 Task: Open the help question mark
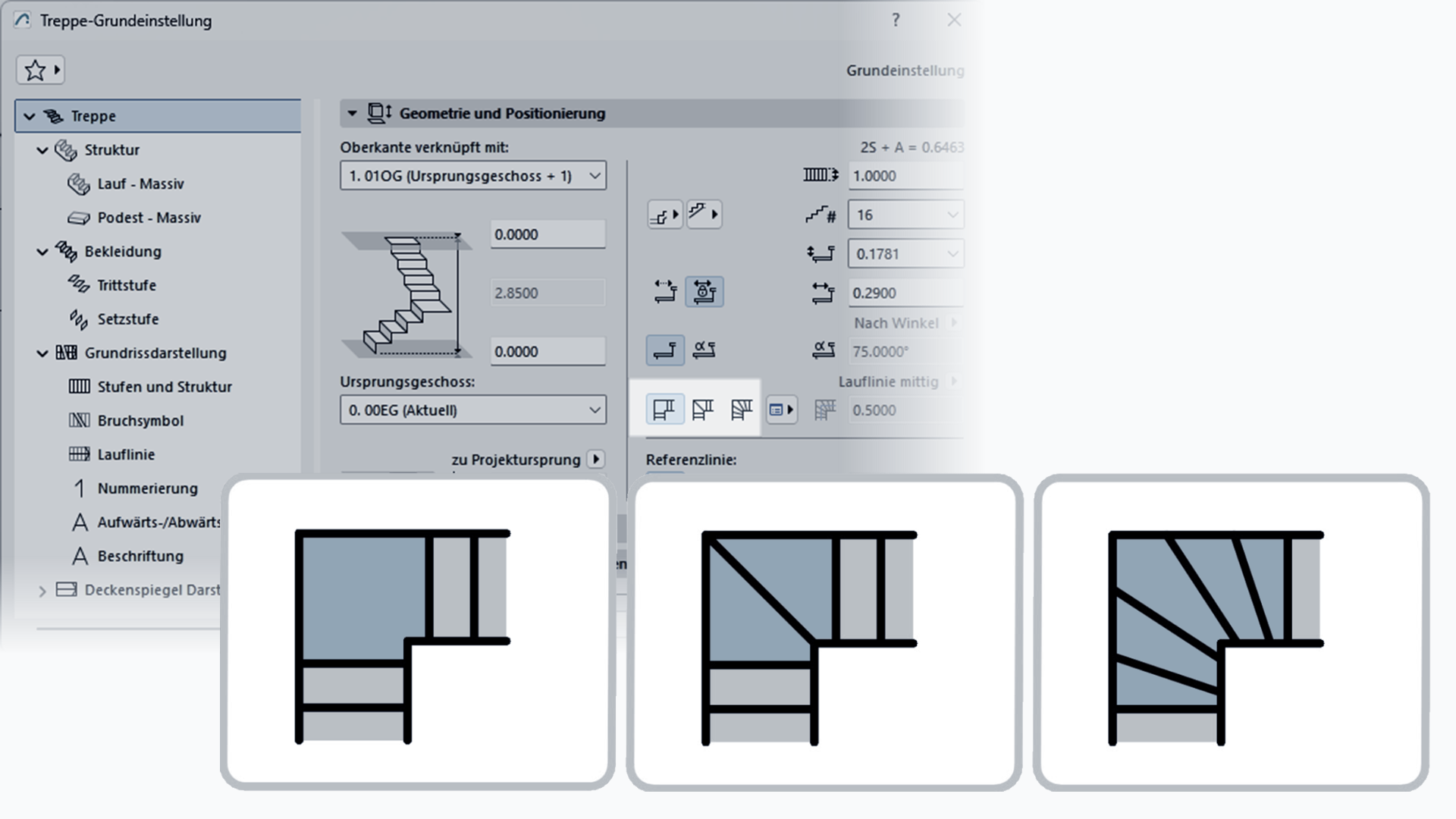pos(896,20)
